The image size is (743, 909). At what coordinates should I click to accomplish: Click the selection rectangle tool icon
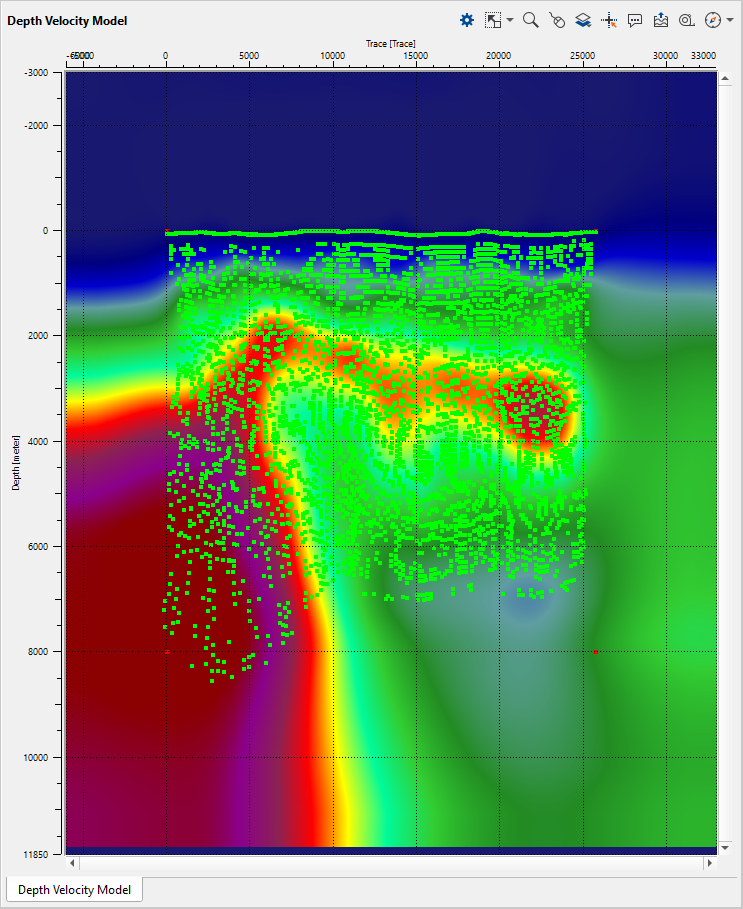click(493, 20)
